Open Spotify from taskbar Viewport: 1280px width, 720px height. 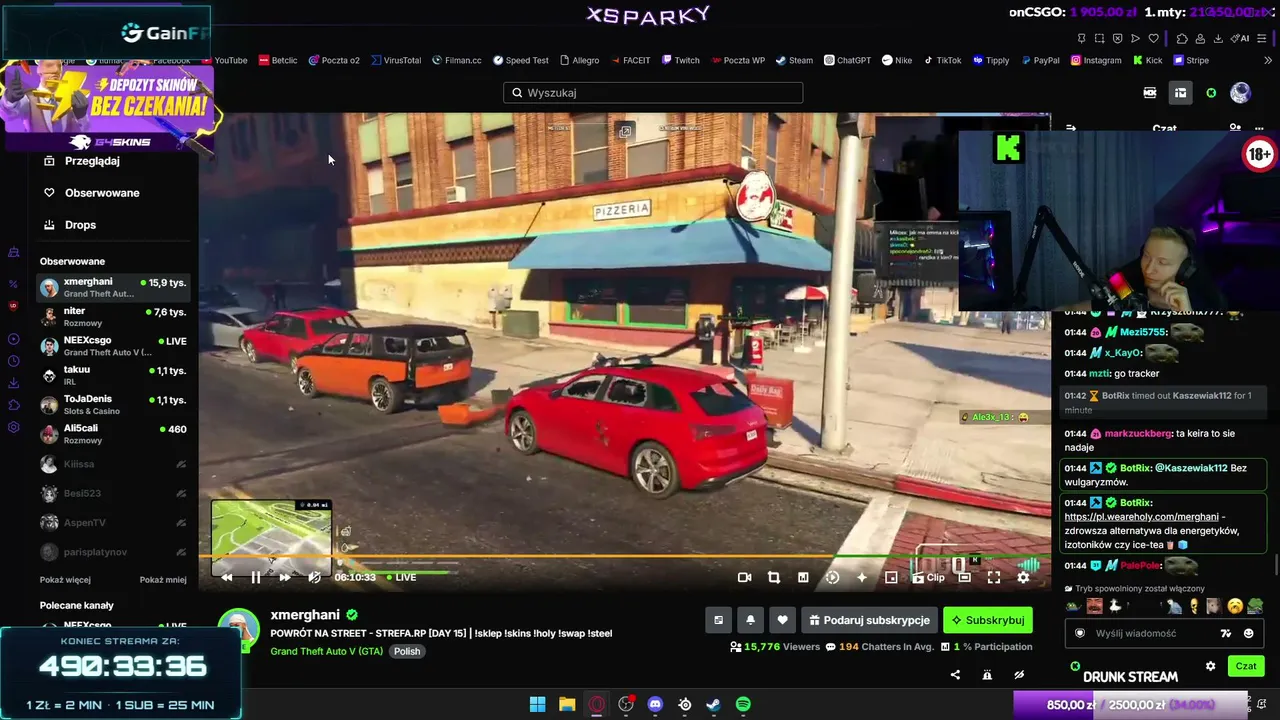[743, 704]
